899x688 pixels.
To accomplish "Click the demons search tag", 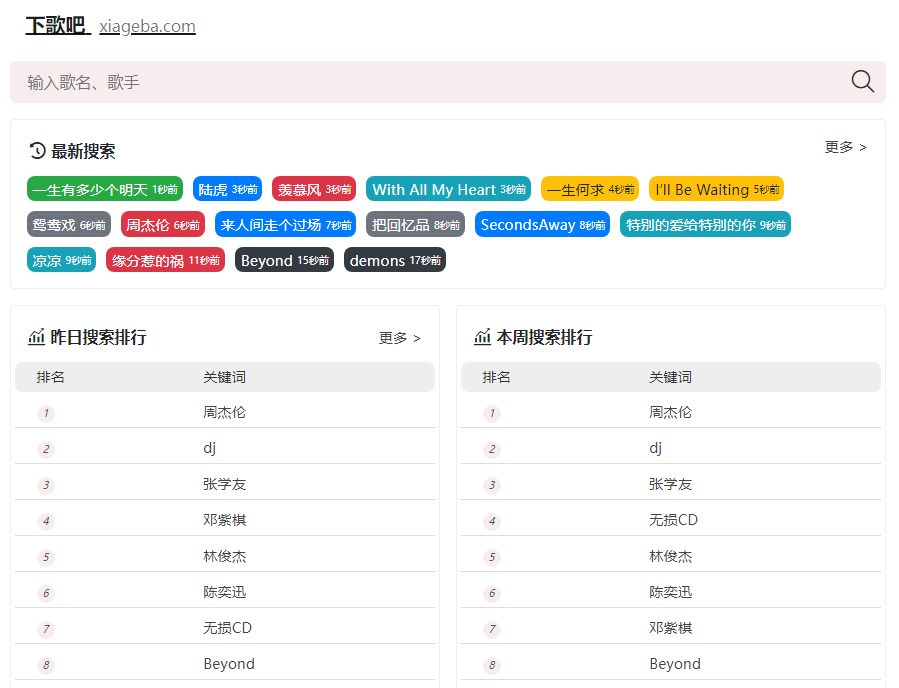I will [395, 260].
